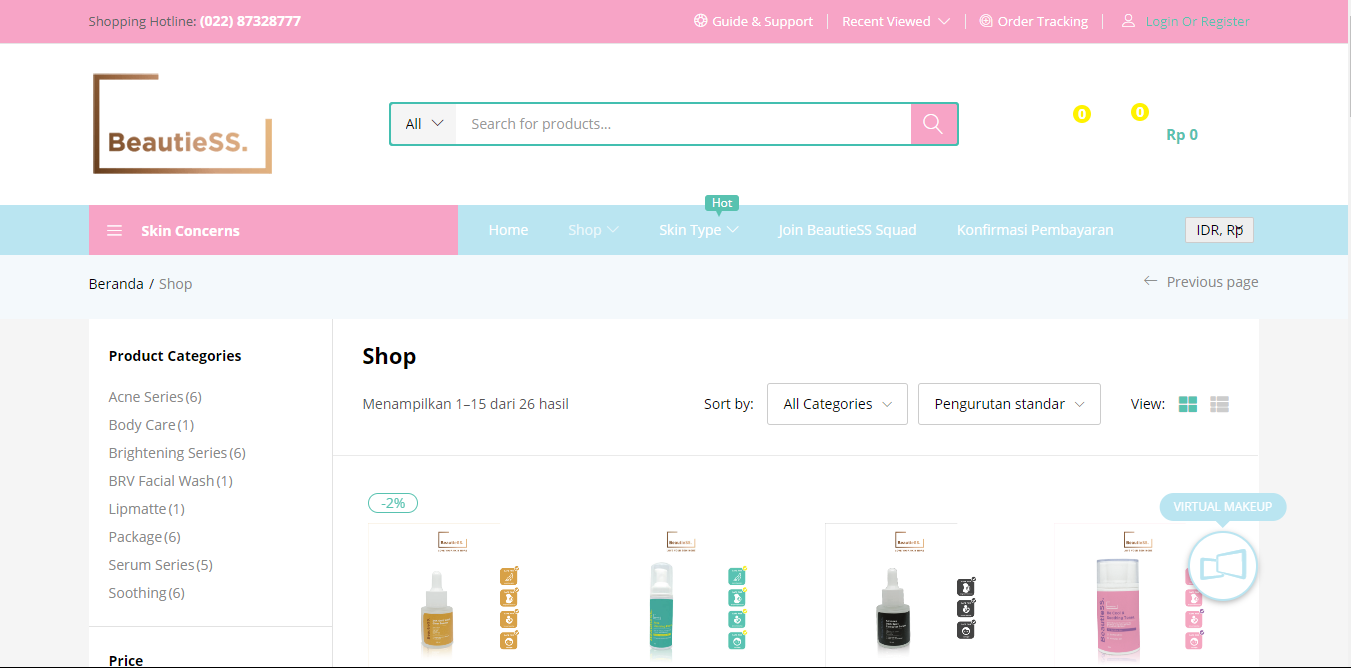This screenshot has width=1351, height=668.
Task: Select the Body Care category
Action: (x=142, y=425)
